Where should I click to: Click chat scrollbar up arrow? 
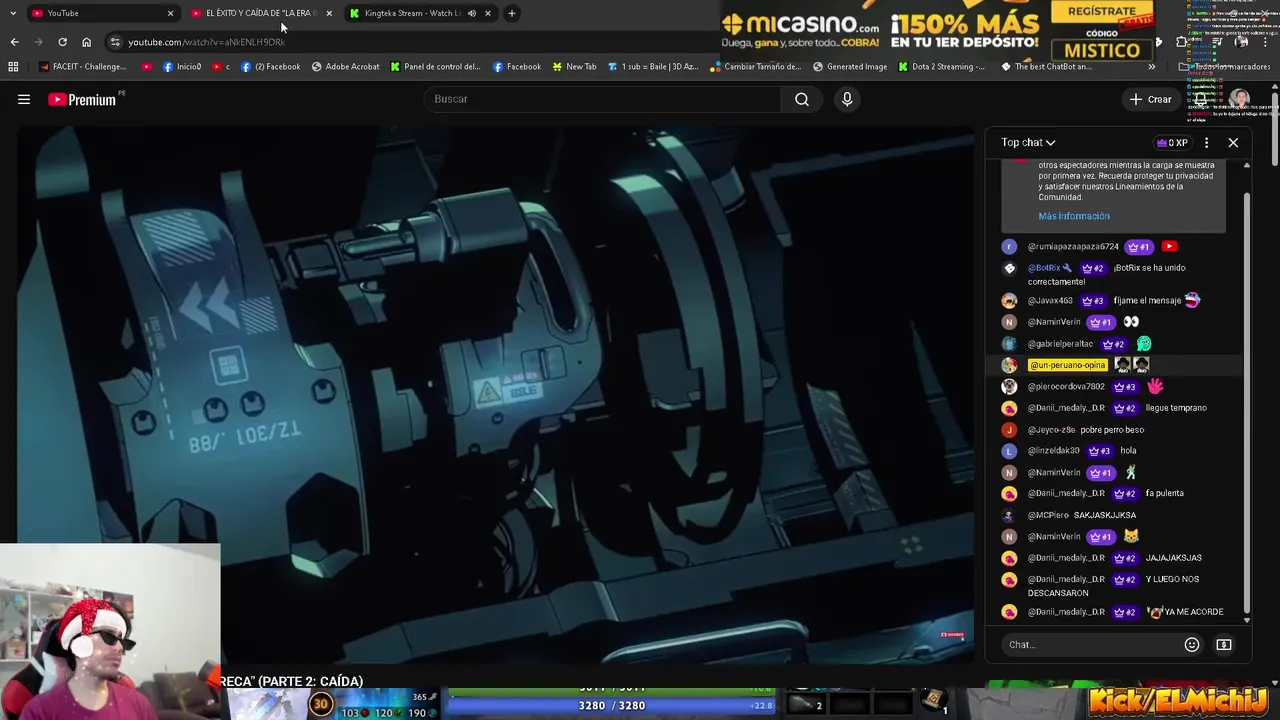coord(1246,165)
